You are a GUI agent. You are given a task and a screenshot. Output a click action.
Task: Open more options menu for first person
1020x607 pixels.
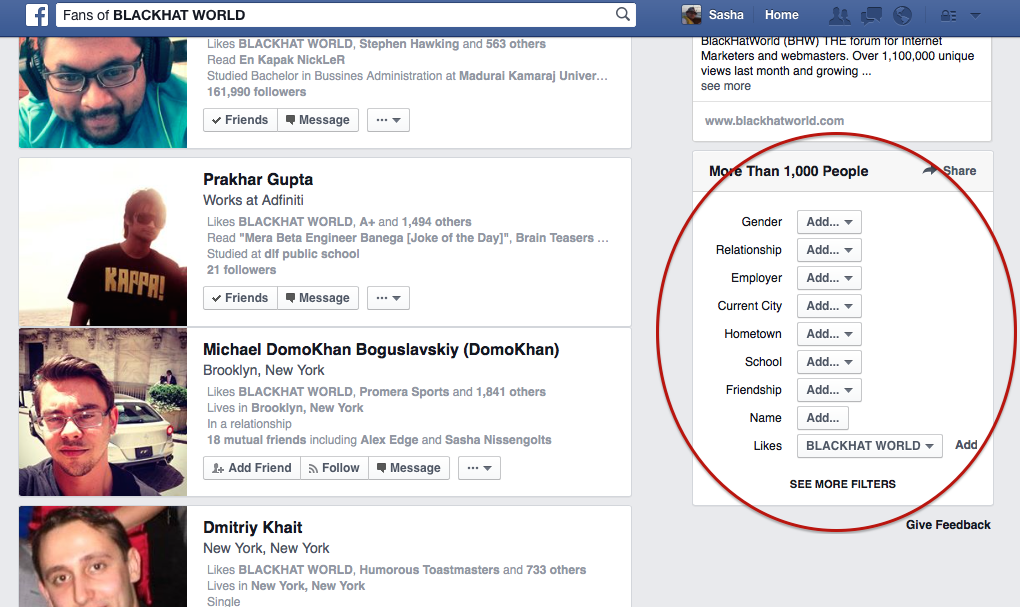(x=388, y=120)
